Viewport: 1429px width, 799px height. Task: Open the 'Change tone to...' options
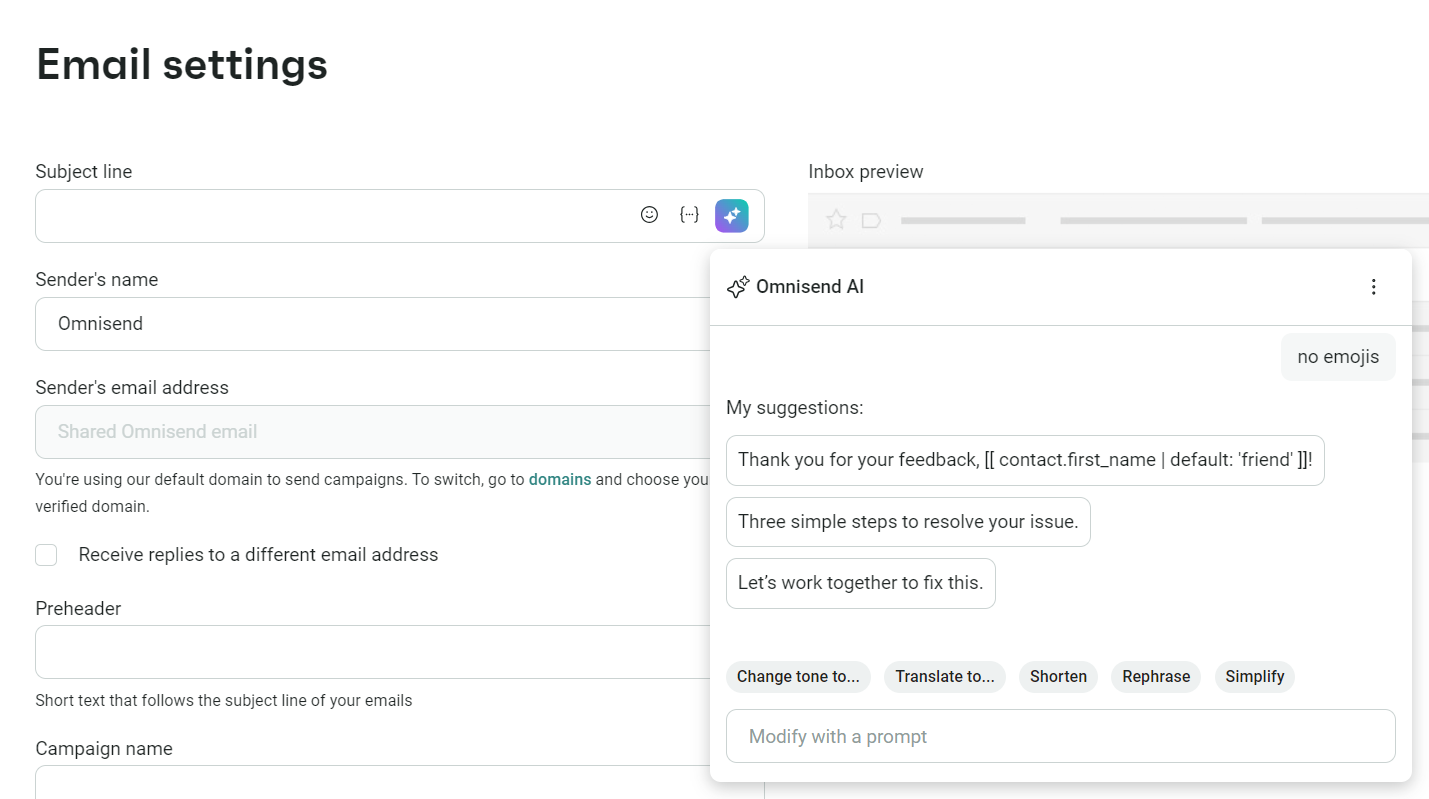coord(798,677)
